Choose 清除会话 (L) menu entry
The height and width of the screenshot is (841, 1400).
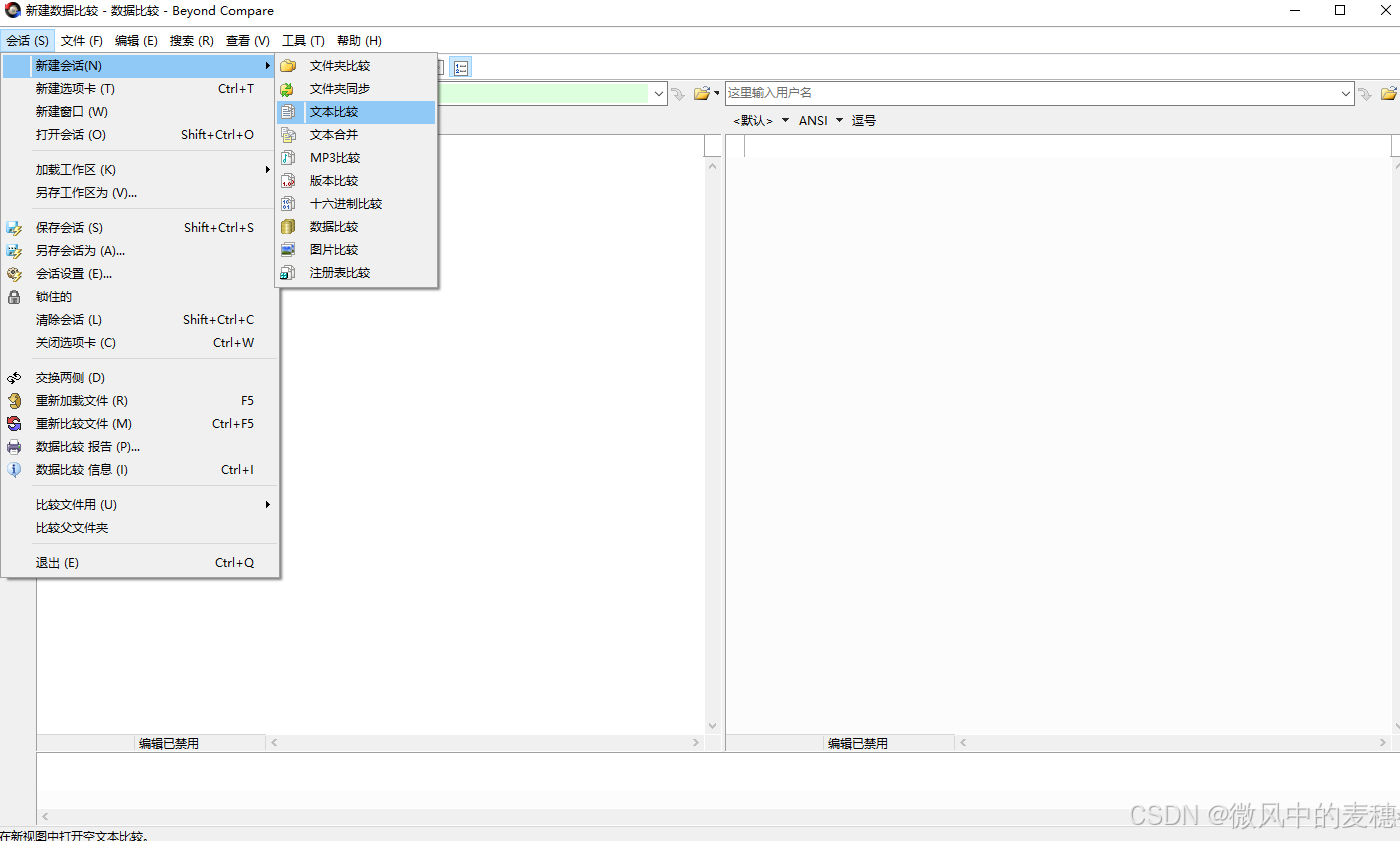[140, 320]
